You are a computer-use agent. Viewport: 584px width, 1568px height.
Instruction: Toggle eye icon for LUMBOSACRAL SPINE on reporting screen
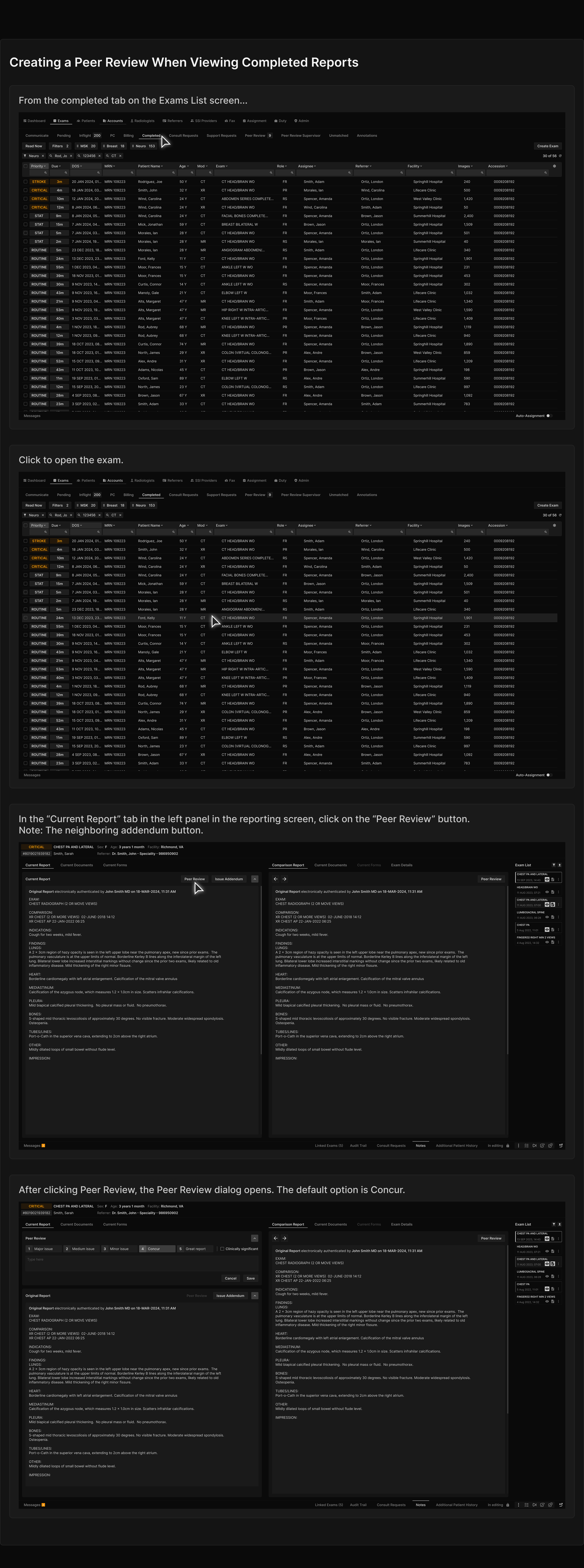(x=547, y=917)
